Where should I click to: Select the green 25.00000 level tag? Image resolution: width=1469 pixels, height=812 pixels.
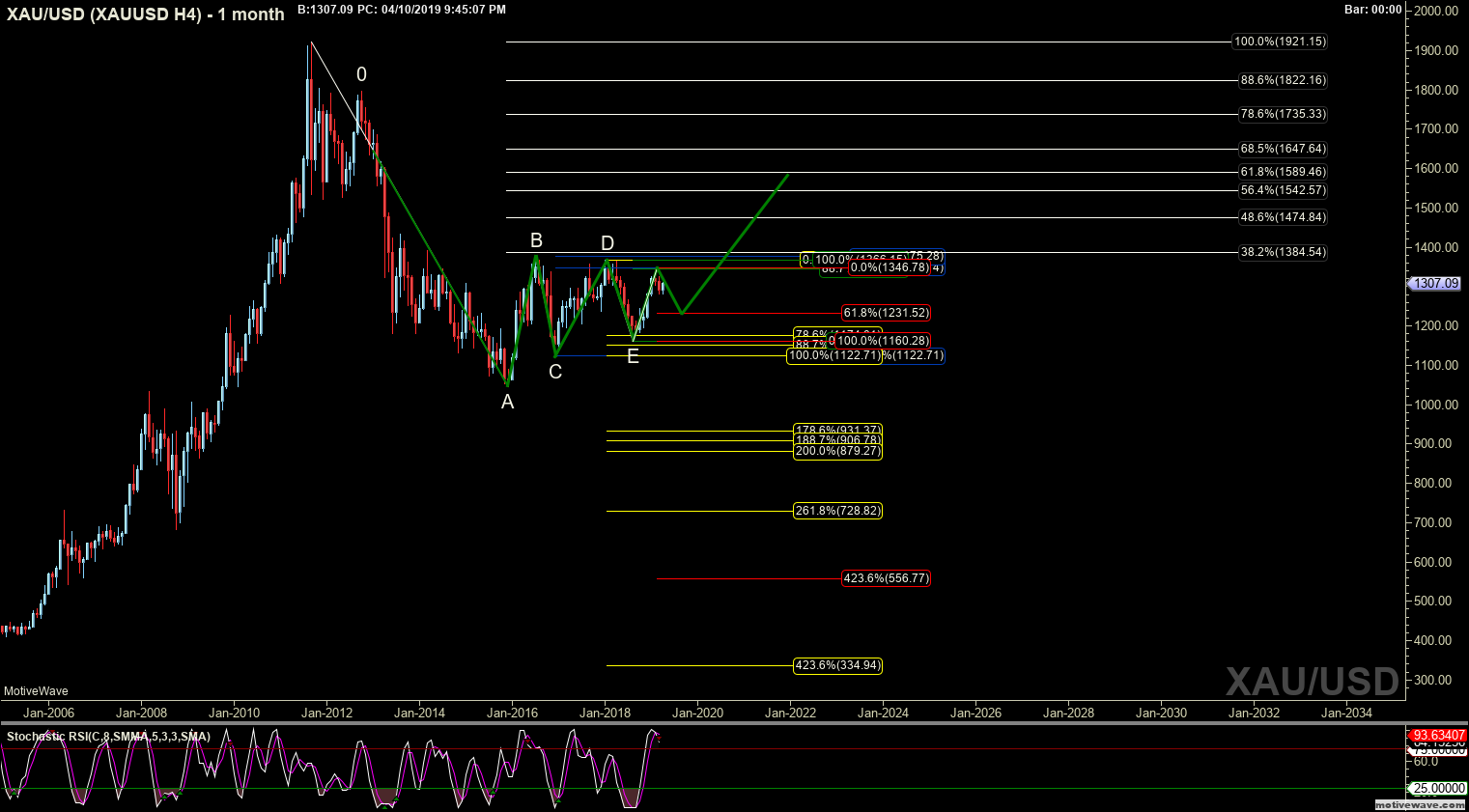[x=1439, y=789]
